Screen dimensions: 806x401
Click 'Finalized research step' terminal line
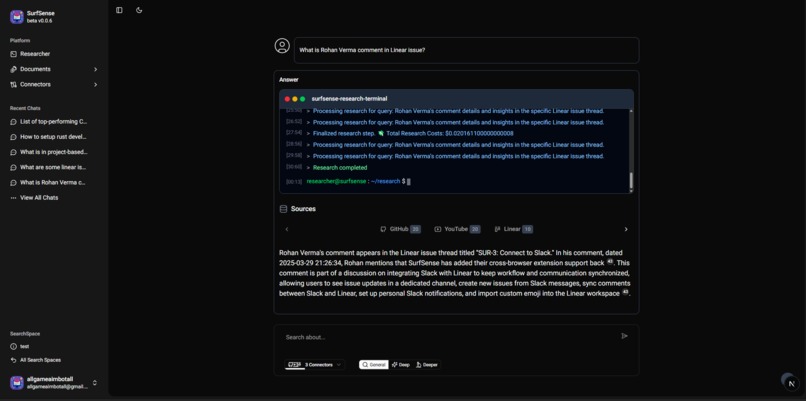pyautogui.click(x=413, y=134)
